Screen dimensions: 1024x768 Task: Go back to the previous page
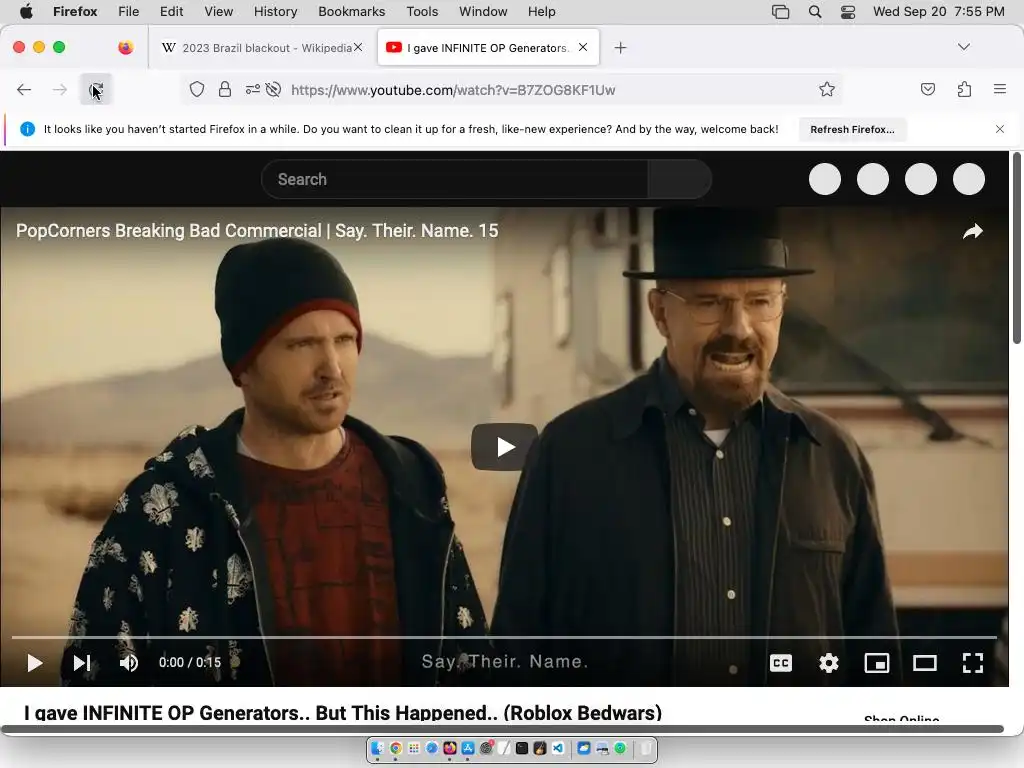click(24, 89)
